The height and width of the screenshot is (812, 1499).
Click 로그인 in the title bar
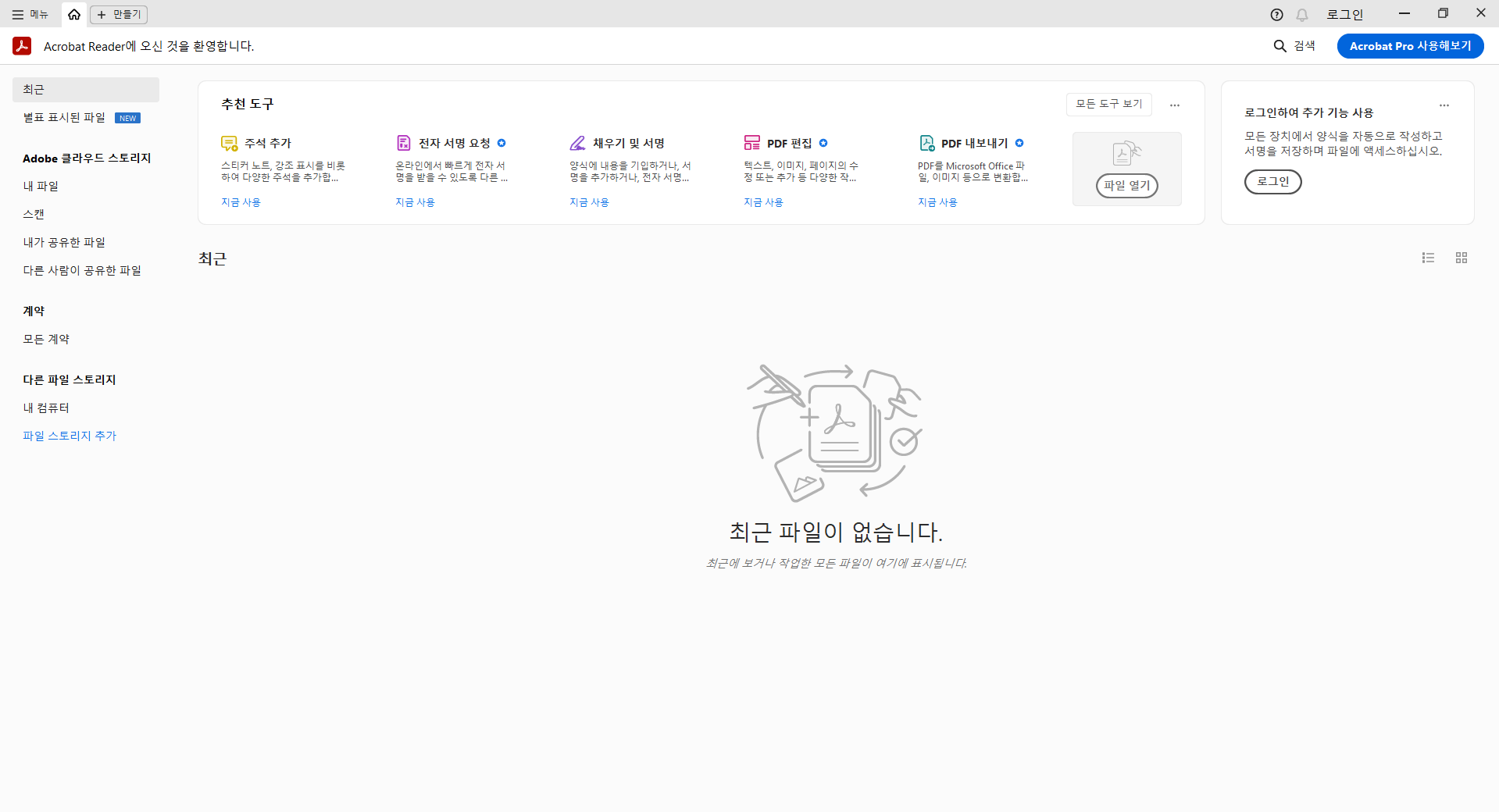[1344, 15]
